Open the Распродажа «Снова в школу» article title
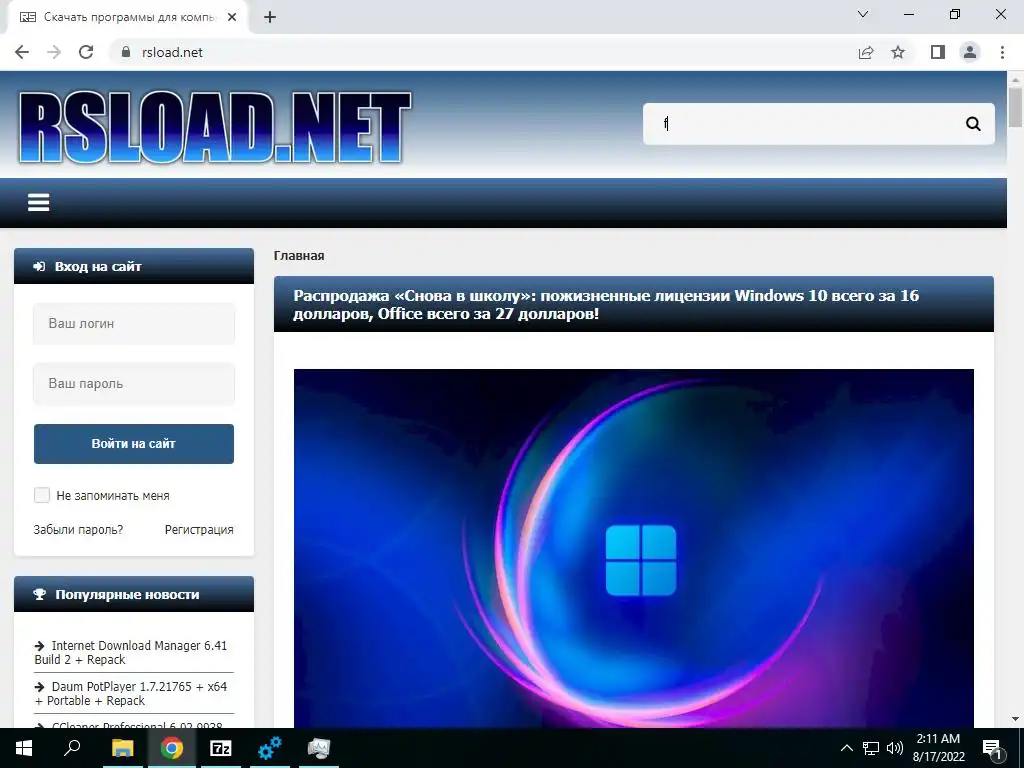1024x768 pixels. point(606,304)
